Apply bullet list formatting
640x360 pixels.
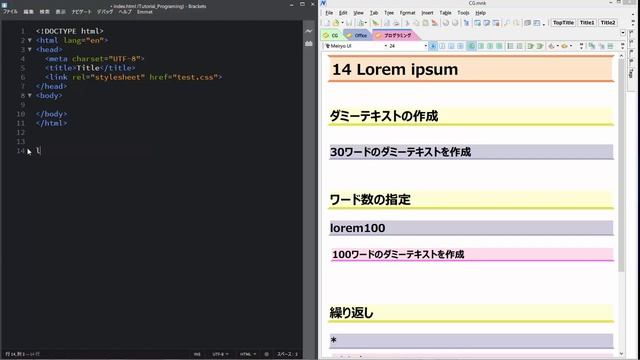(x=510, y=46)
